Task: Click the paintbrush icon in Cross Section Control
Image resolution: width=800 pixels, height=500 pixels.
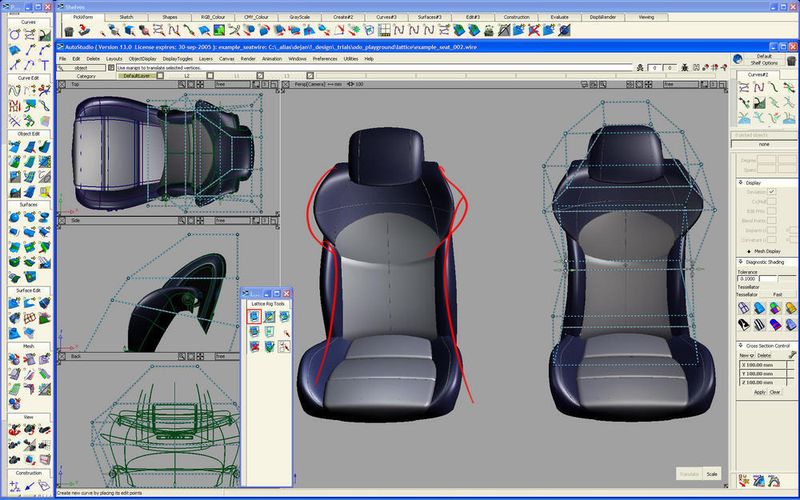Action: (x=792, y=354)
